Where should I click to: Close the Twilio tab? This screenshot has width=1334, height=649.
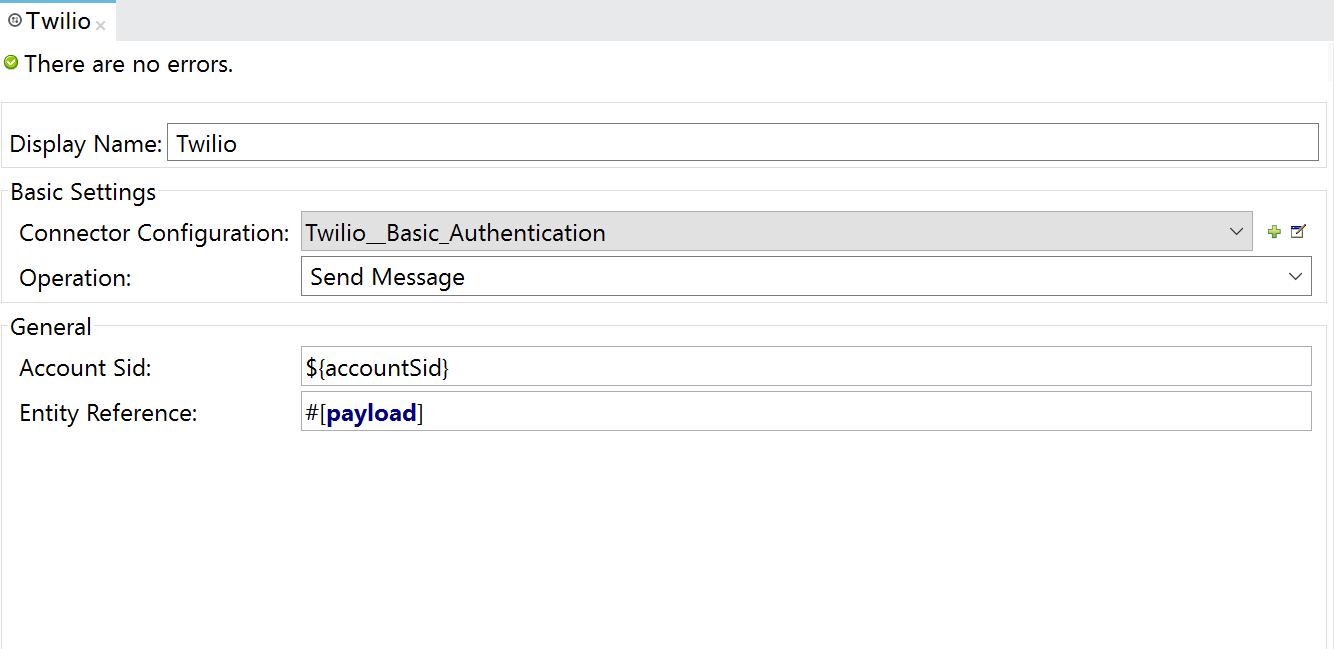coord(101,26)
